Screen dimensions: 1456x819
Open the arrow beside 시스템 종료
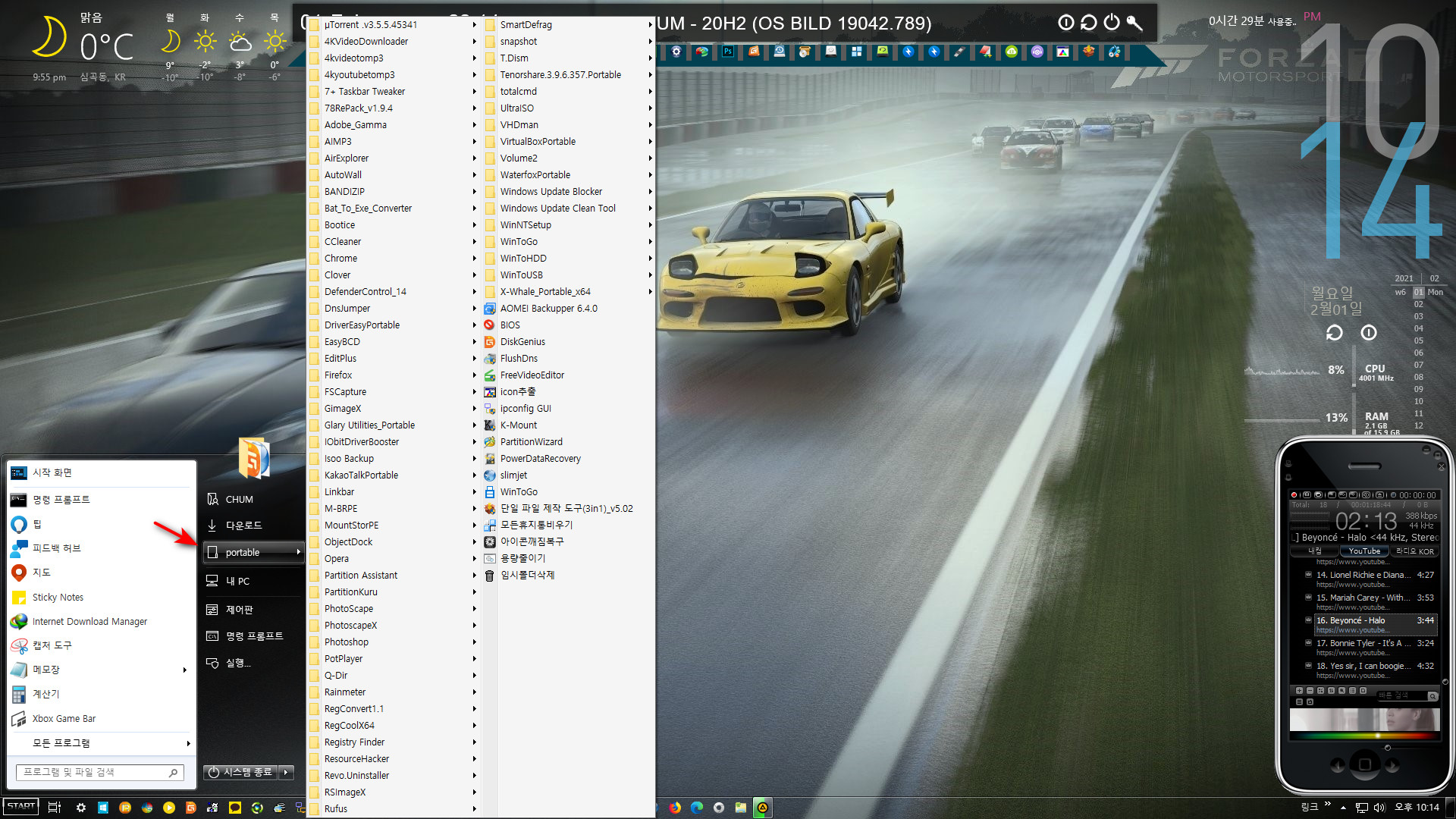click(x=286, y=772)
